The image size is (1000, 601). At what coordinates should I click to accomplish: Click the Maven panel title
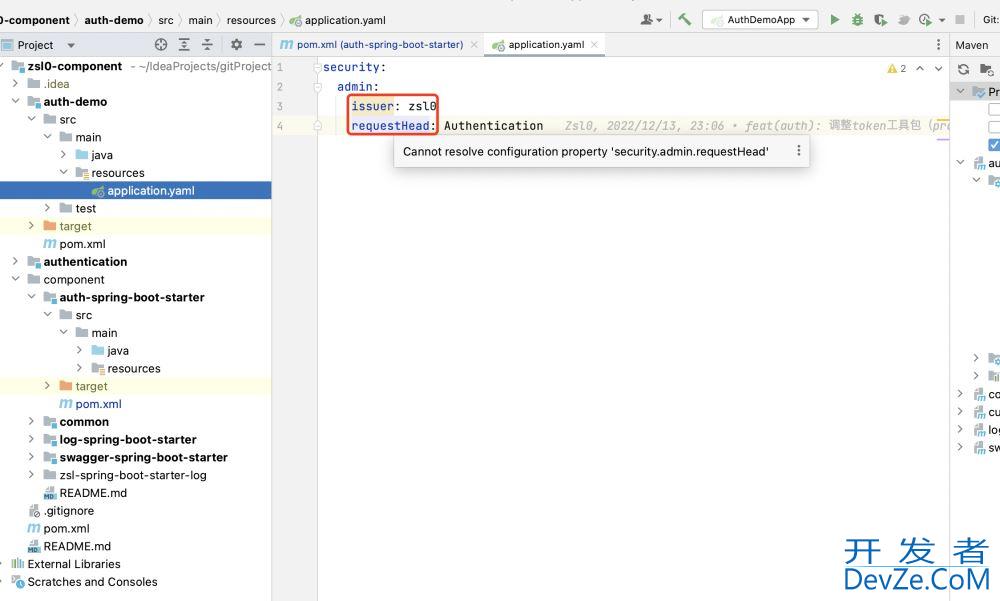tap(971, 45)
